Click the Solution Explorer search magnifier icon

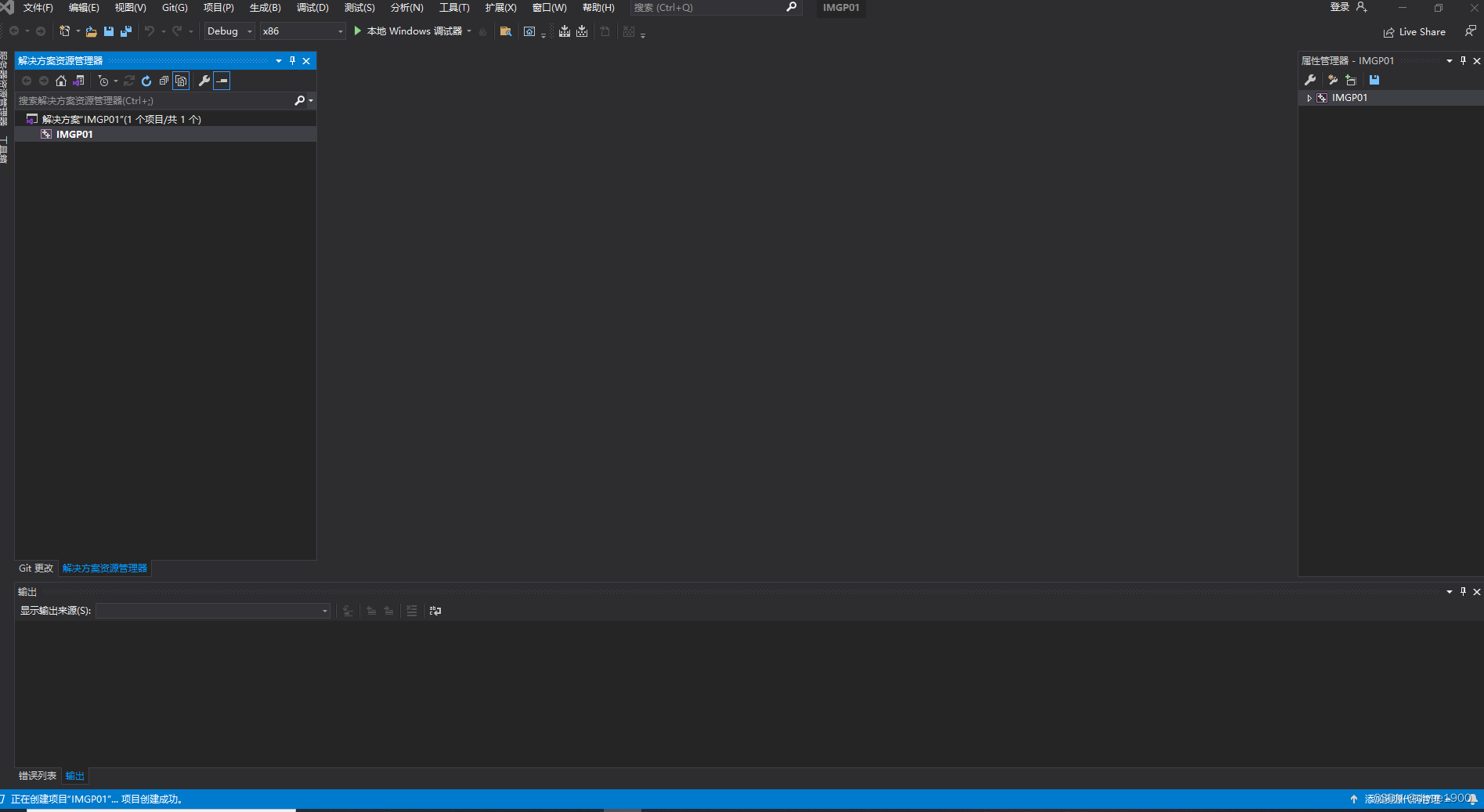[299, 100]
